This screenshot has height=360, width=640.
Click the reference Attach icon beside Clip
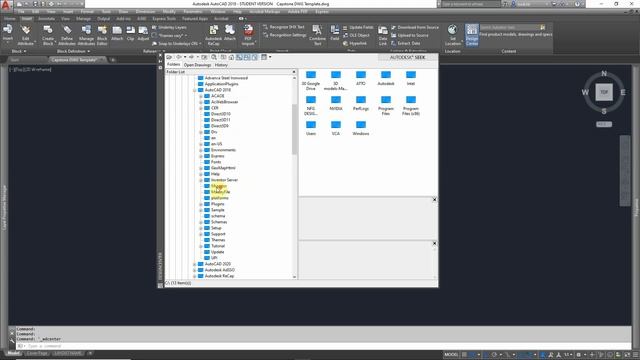117,33
